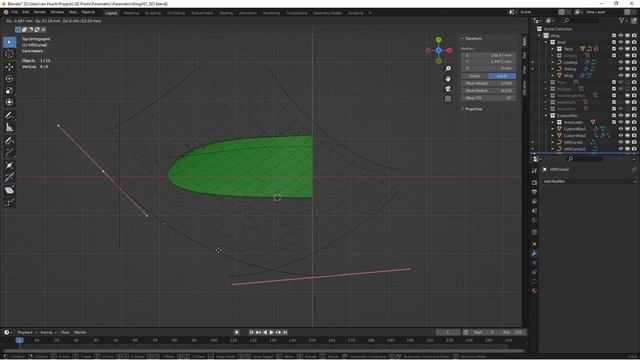
Task: Click the Mean Radius slider
Action: coord(489,91)
